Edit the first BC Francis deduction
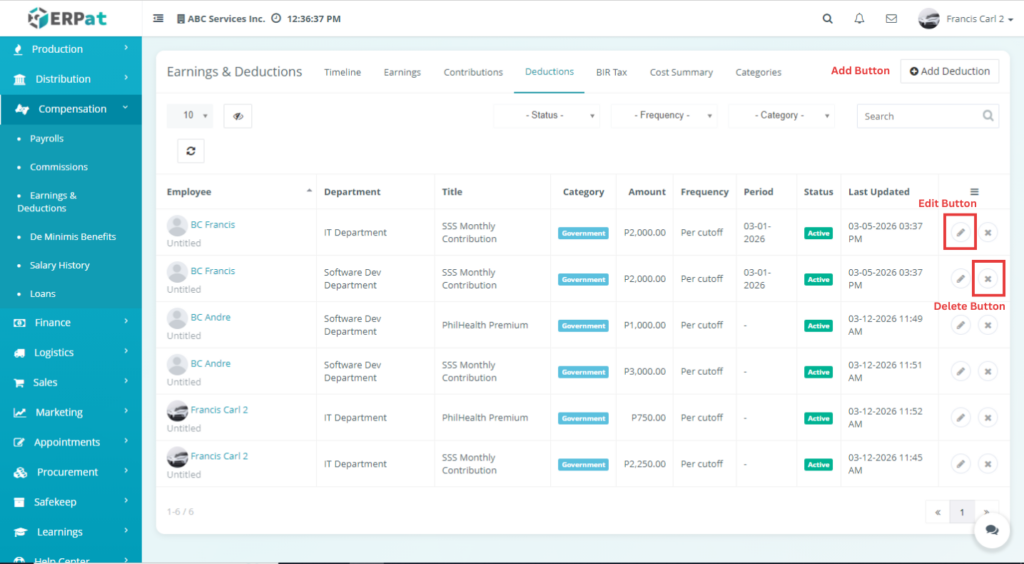Viewport: 1024px width, 564px height. point(960,233)
